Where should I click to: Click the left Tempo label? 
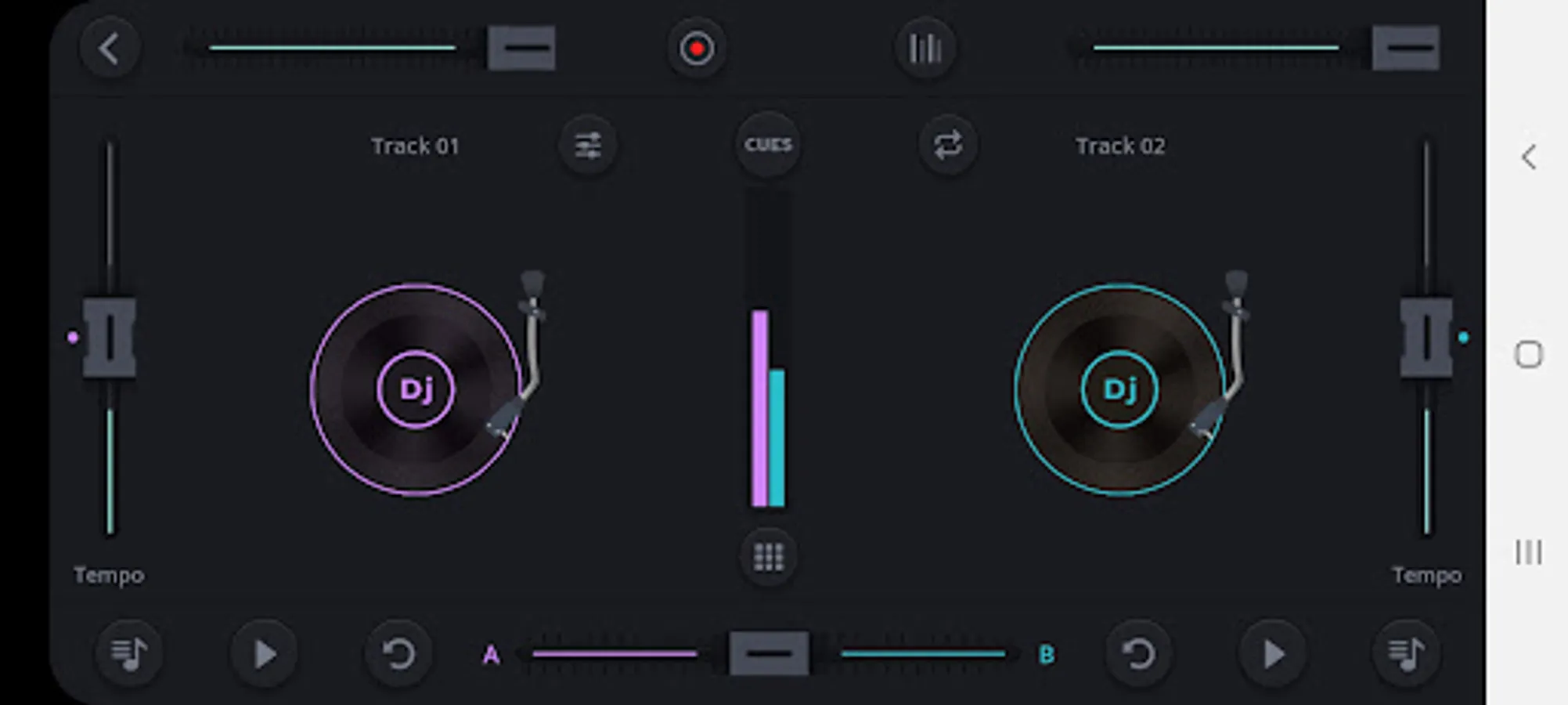(x=109, y=576)
